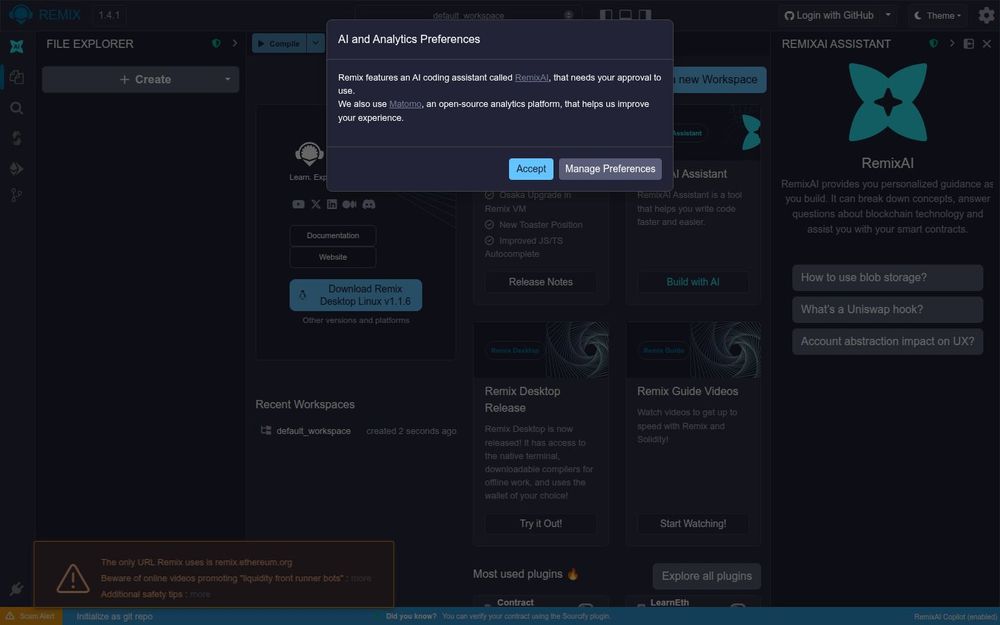Click the Documentation button
The image size is (1000, 625).
click(333, 235)
